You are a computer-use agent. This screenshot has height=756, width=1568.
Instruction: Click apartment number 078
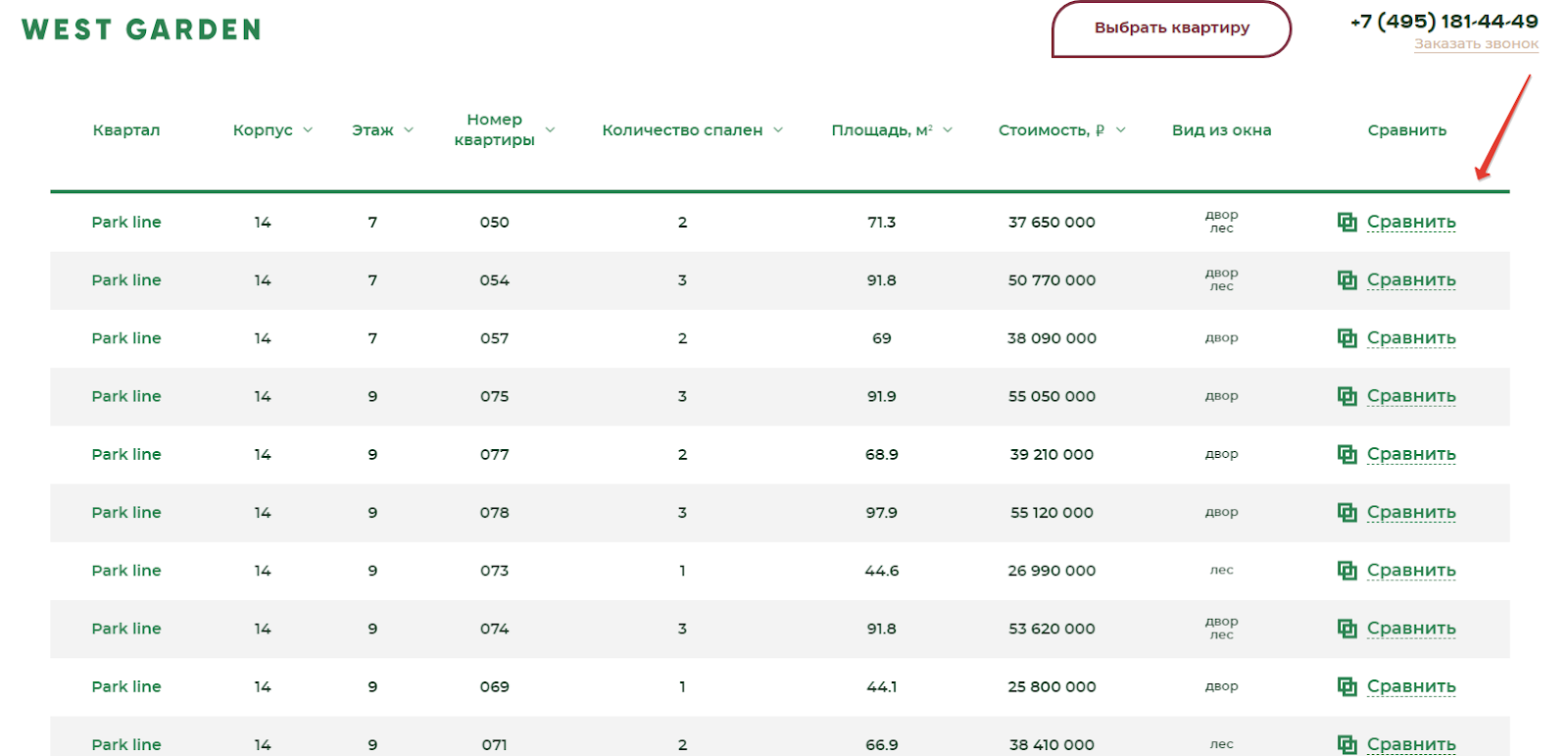coord(494,512)
